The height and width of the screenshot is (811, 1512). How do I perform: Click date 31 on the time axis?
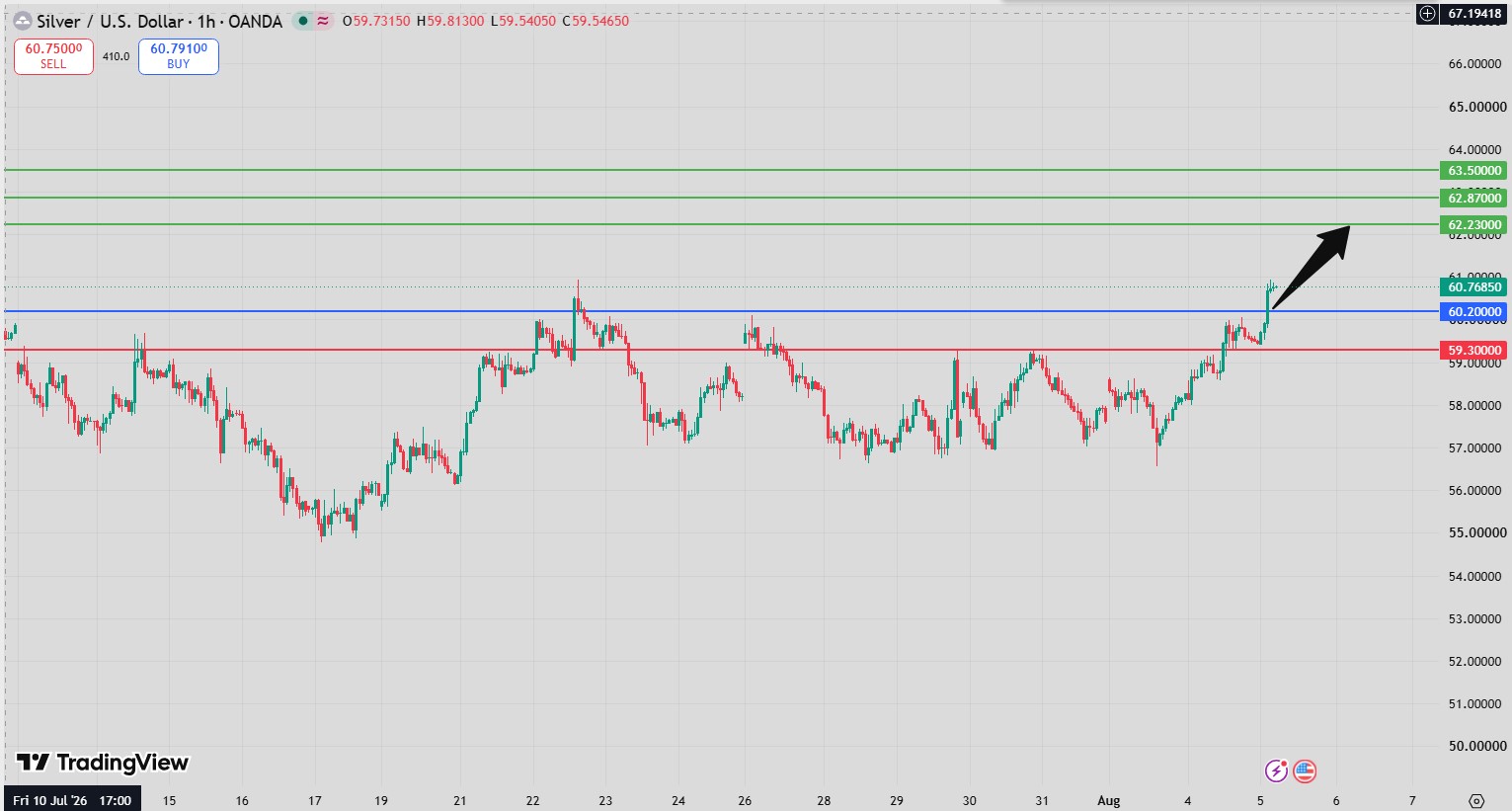point(1042,801)
